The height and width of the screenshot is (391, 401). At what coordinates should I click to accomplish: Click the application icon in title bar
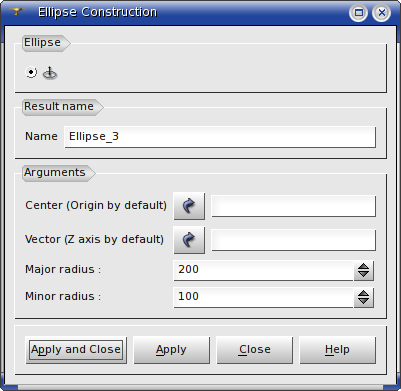[16, 12]
